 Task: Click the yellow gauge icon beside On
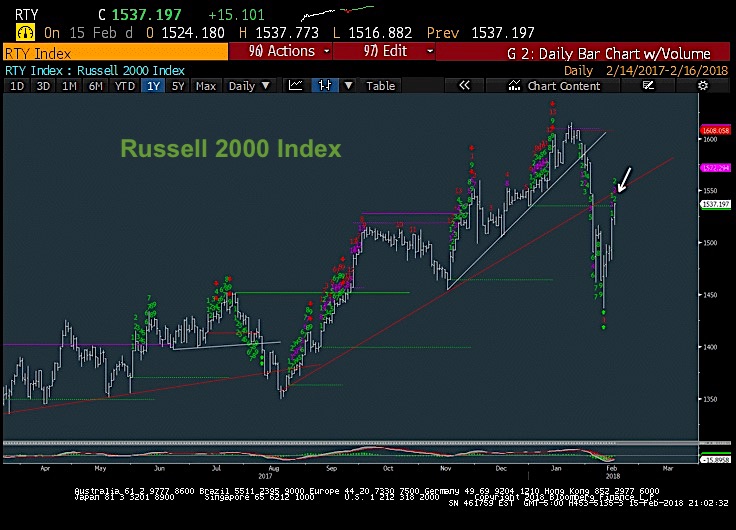25,32
